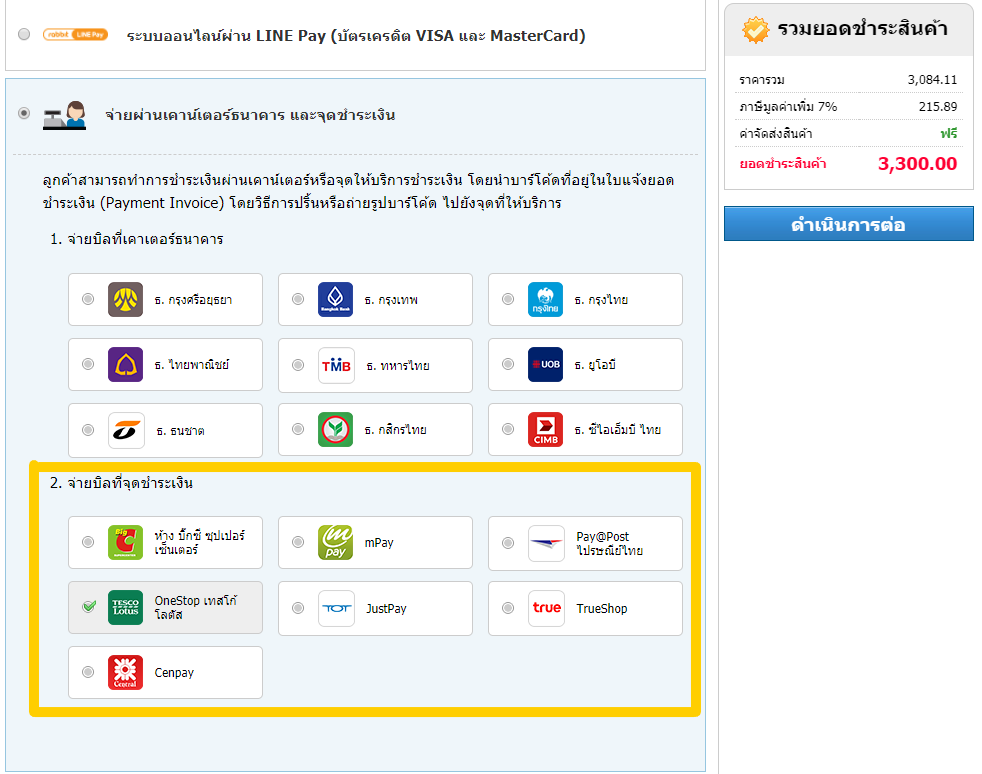Click the ธ. กสิกรไทย bank label
Image resolution: width=982 pixels, height=774 pixels.
(395, 430)
